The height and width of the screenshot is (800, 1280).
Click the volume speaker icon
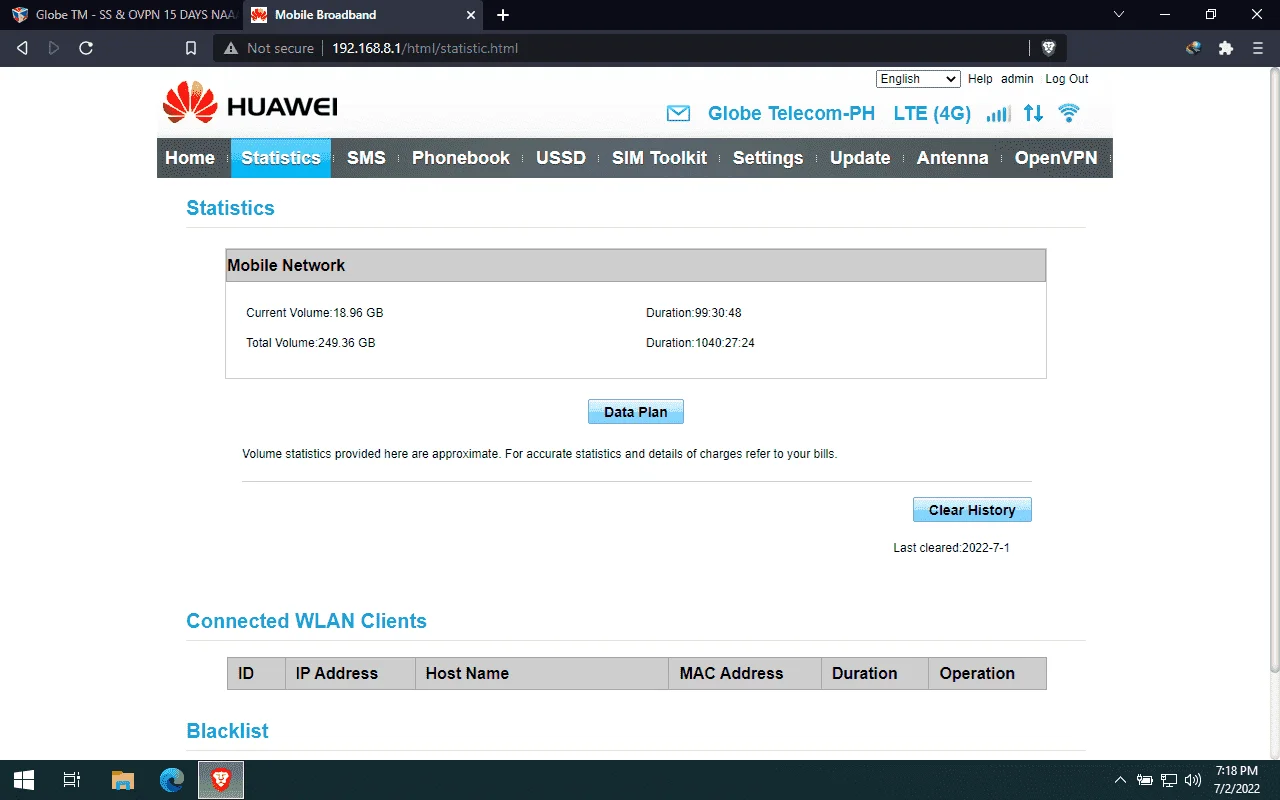pos(1193,780)
